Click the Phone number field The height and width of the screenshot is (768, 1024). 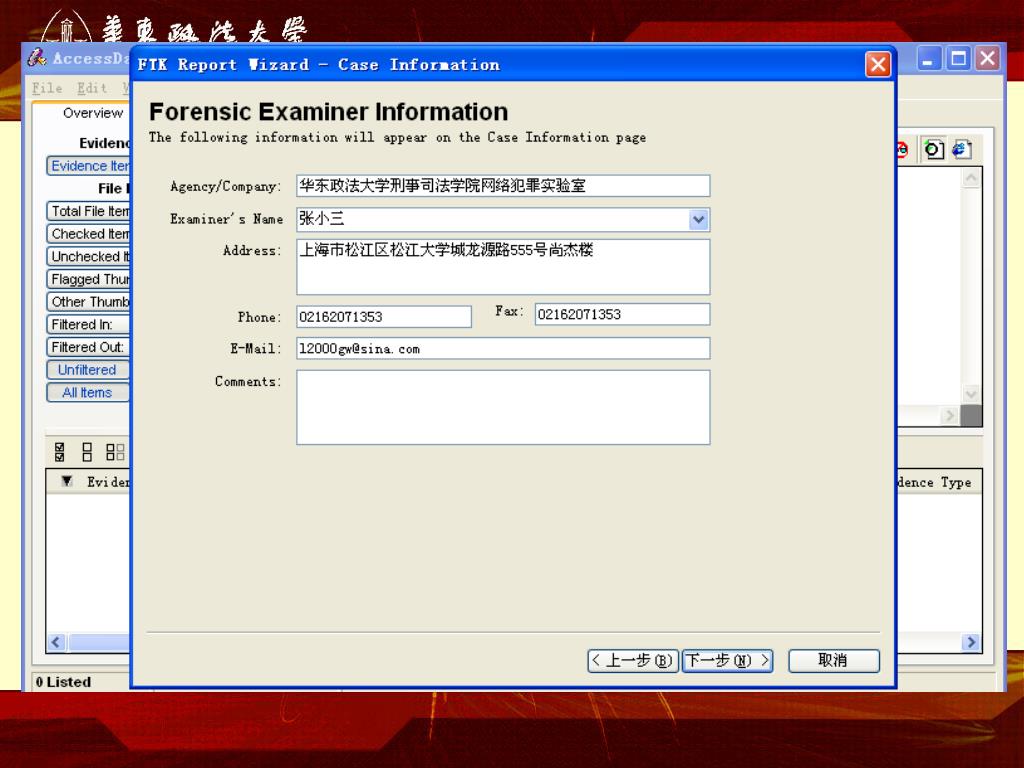(384, 317)
